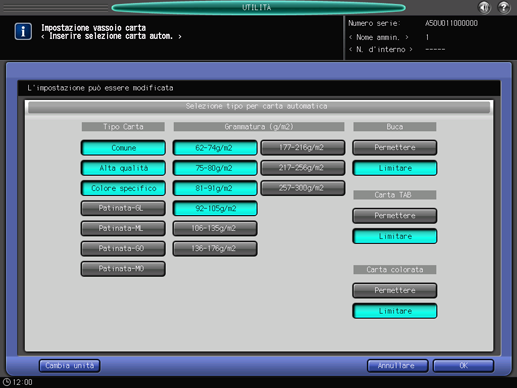This screenshot has height=388, width=517.
Task: Toggle the Comune paper type
Action: coord(123,148)
